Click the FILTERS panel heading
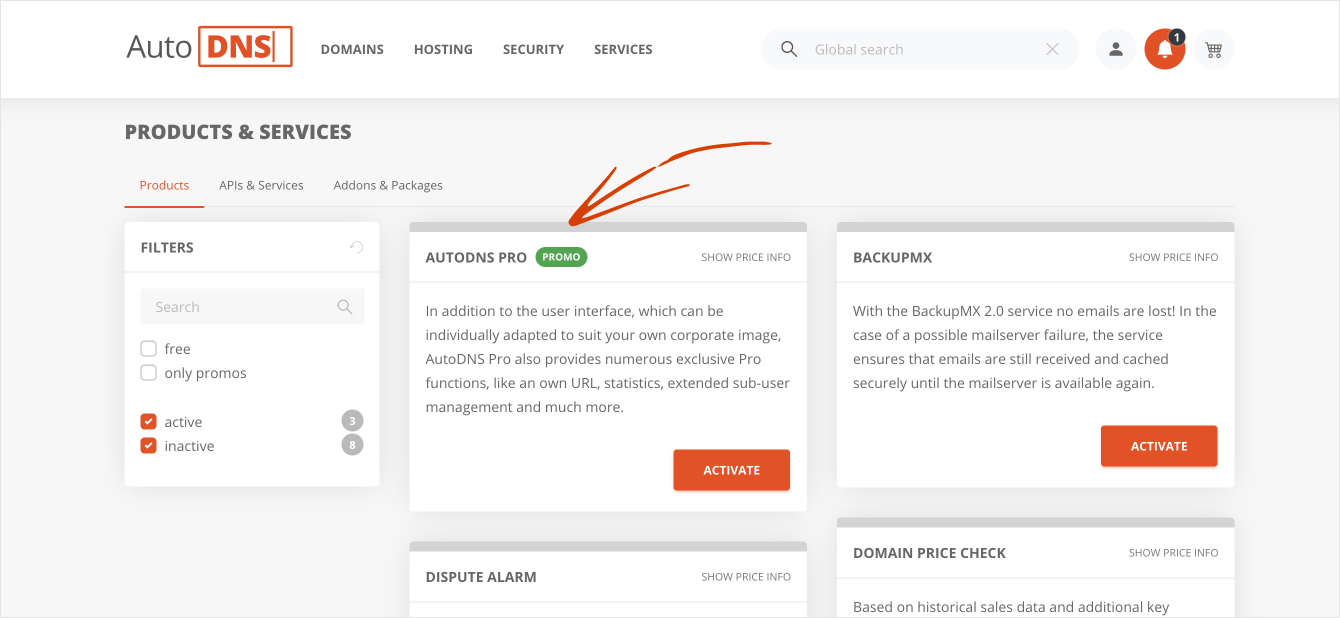The width and height of the screenshot is (1340, 618). pos(167,247)
